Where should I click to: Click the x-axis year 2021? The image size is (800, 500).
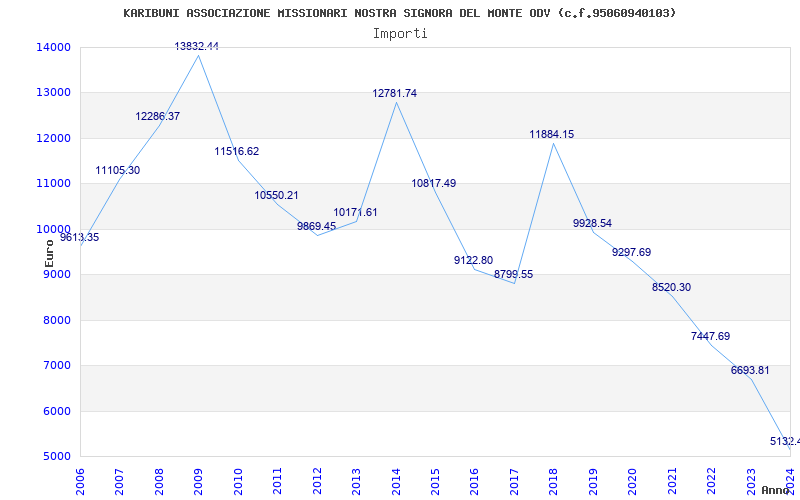[x=672, y=481]
